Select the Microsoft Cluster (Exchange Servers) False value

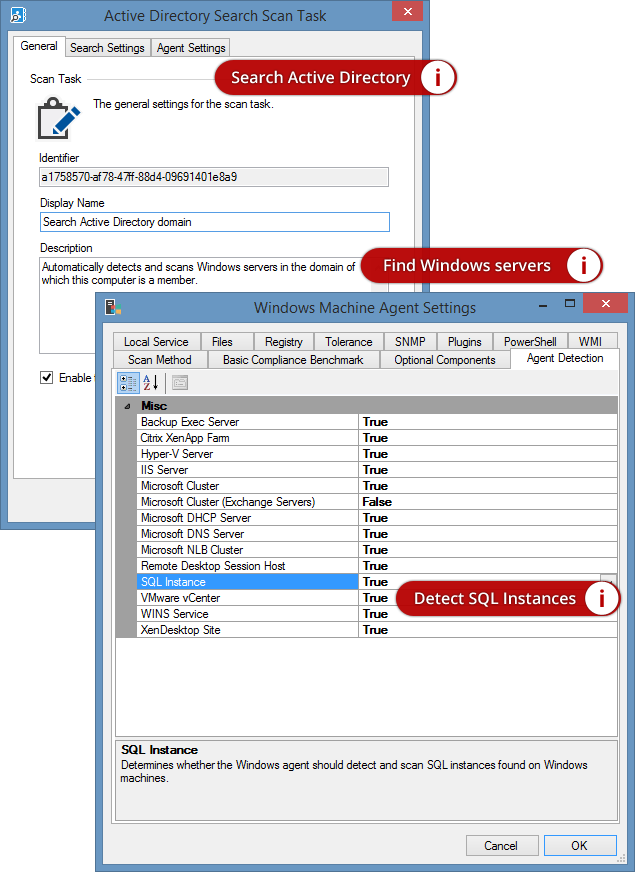pyautogui.click(x=487, y=502)
